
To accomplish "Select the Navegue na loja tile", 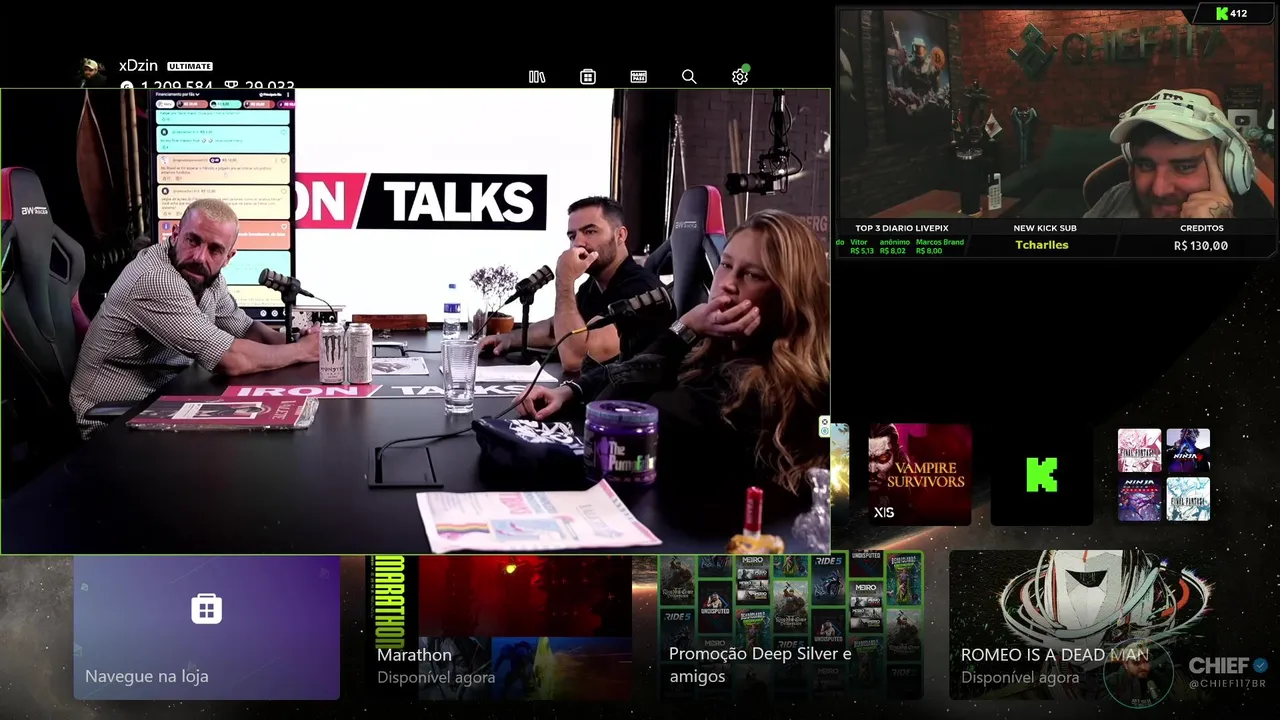I will coord(206,627).
